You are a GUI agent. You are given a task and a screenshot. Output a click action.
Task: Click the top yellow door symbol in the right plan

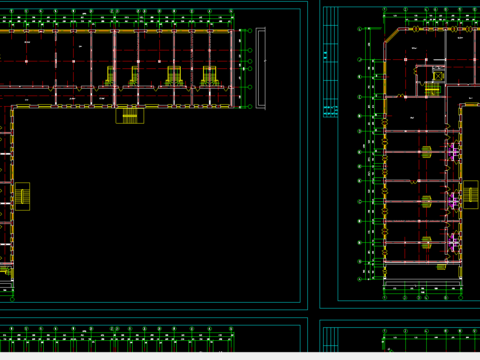click(x=427, y=152)
